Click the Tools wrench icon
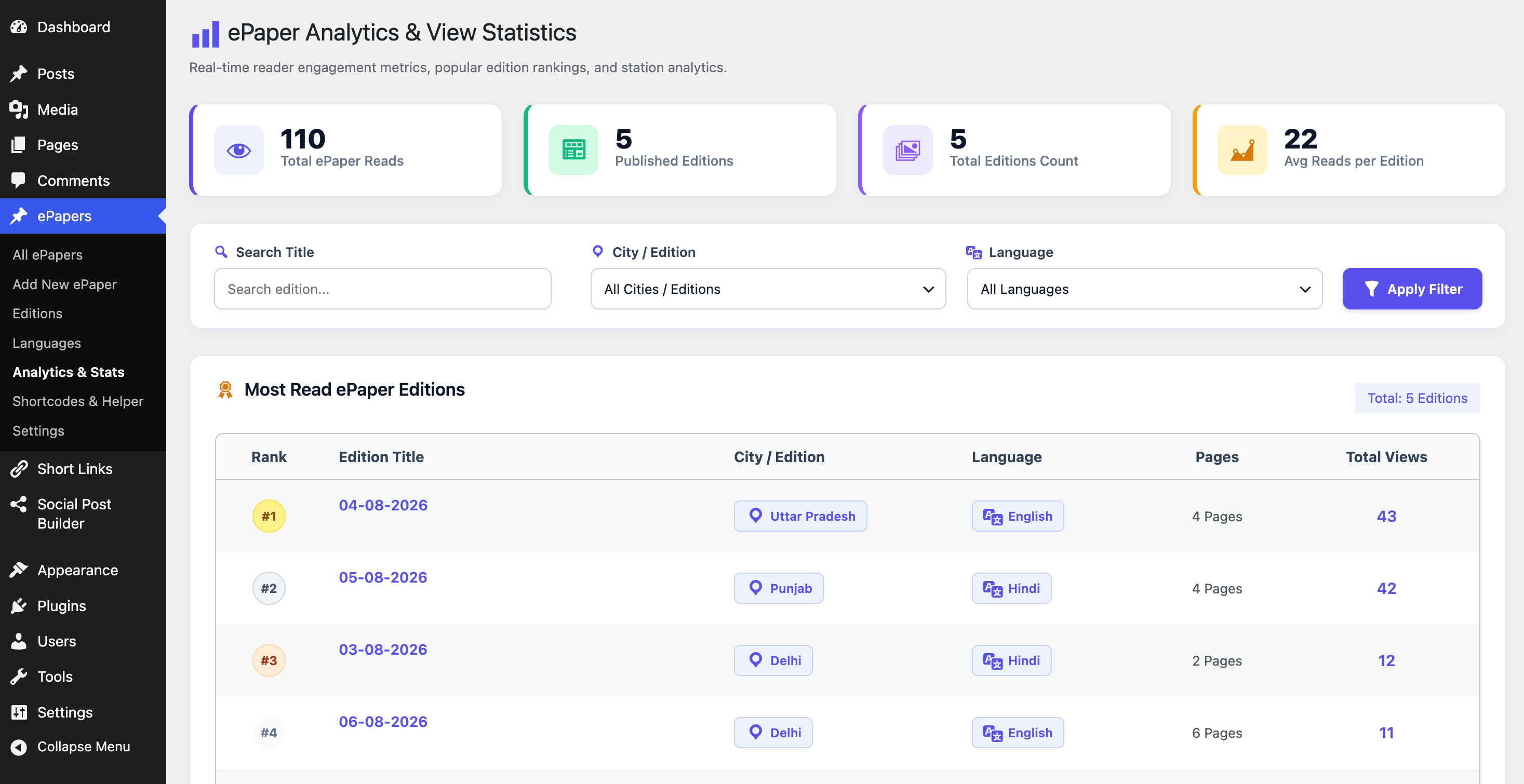The width and height of the screenshot is (1524, 784). tap(19, 677)
